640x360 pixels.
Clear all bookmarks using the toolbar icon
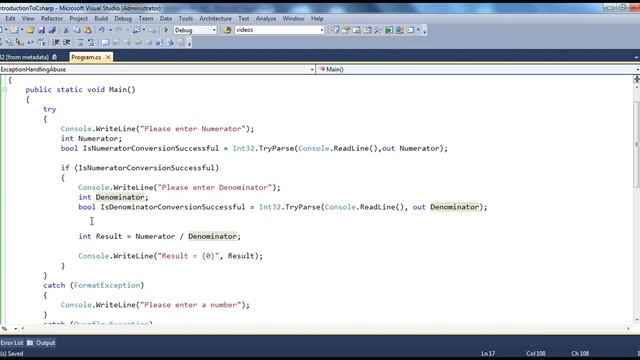click(181, 42)
